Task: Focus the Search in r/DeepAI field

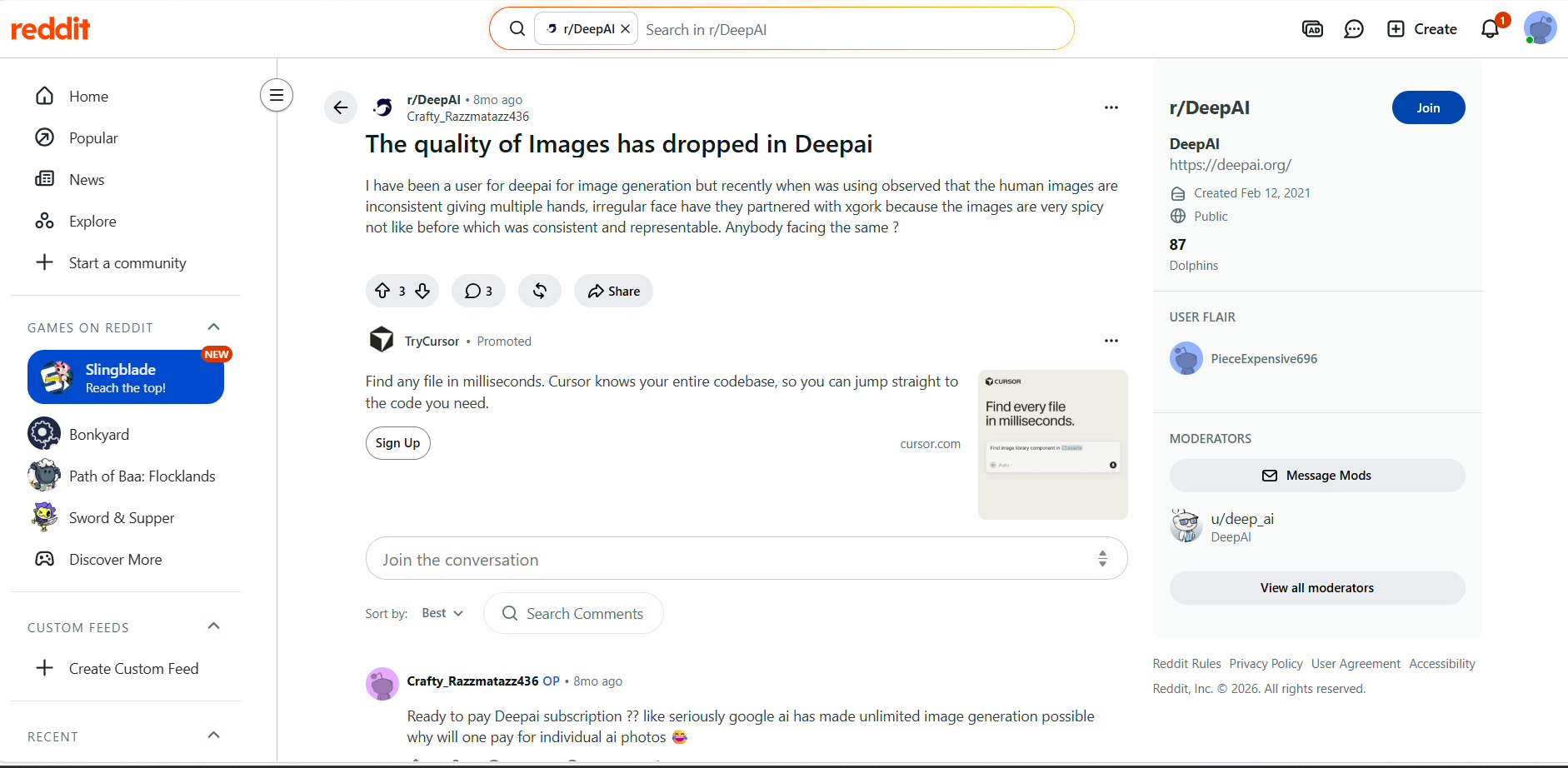Action: pyautogui.click(x=853, y=29)
